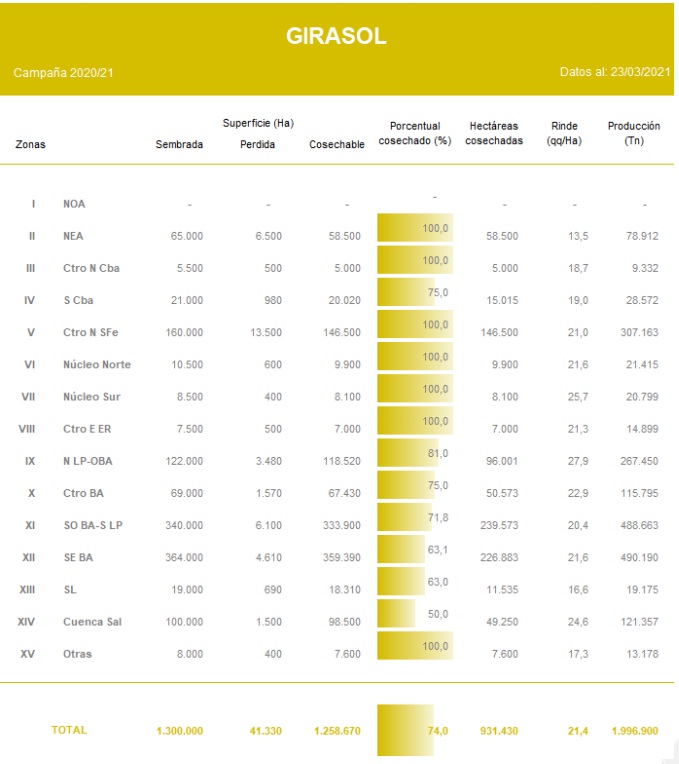This screenshot has width=679, height=764.
Task: Click the S Cba perdida value 980
Action: (269, 301)
